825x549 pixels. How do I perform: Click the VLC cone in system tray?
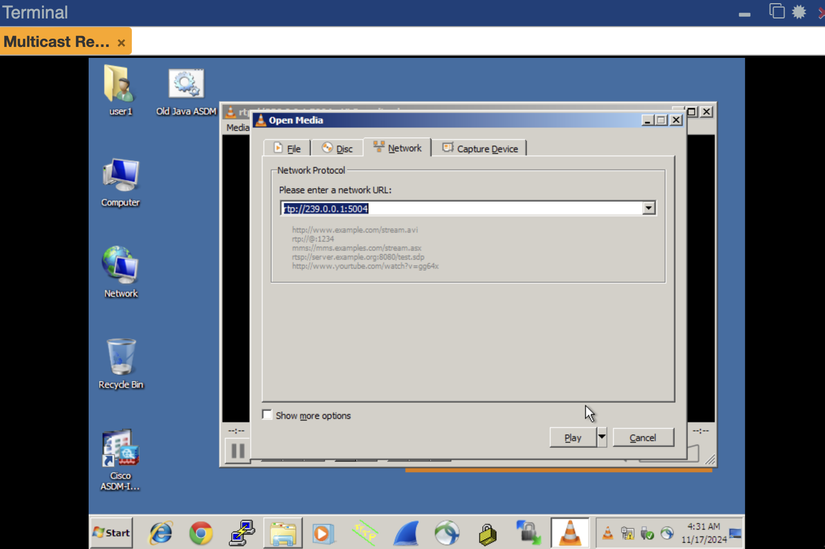(x=608, y=533)
